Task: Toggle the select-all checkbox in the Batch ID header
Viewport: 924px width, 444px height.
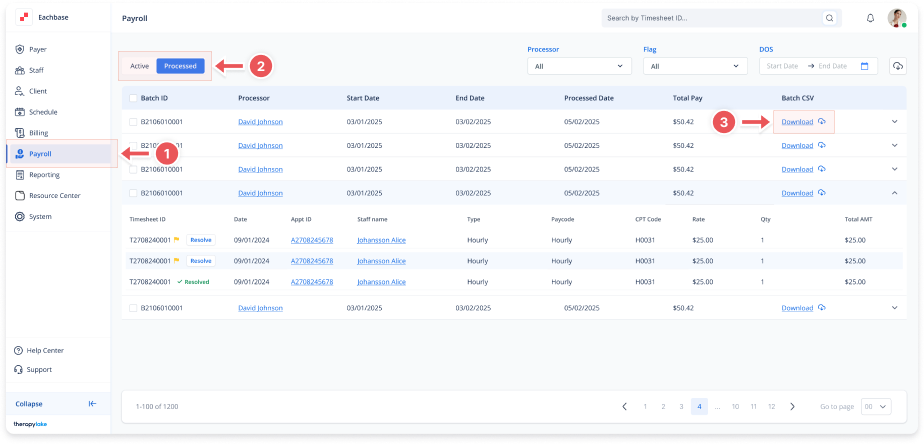Action: click(133, 98)
